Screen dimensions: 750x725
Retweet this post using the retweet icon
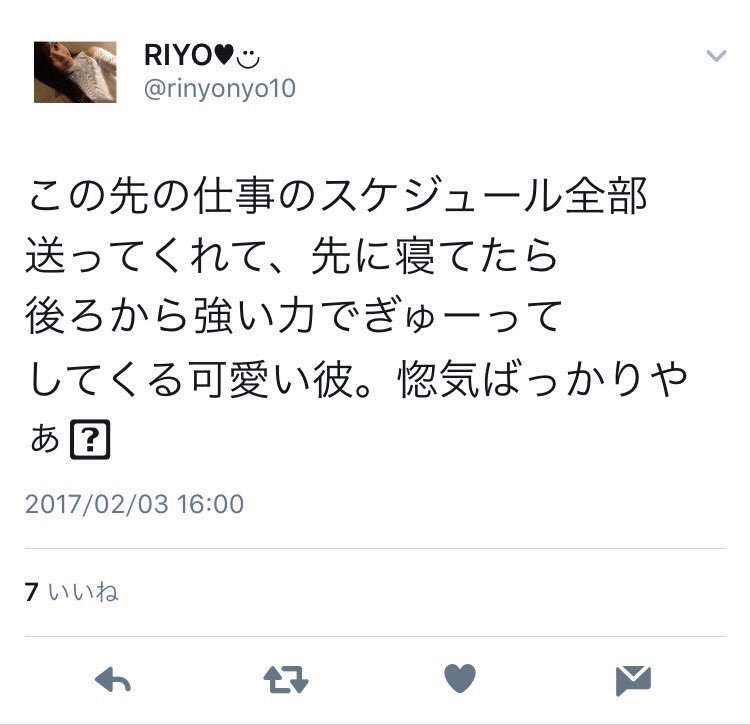[286, 680]
